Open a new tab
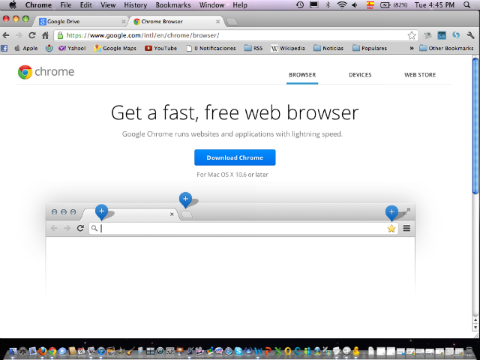 (232, 22)
